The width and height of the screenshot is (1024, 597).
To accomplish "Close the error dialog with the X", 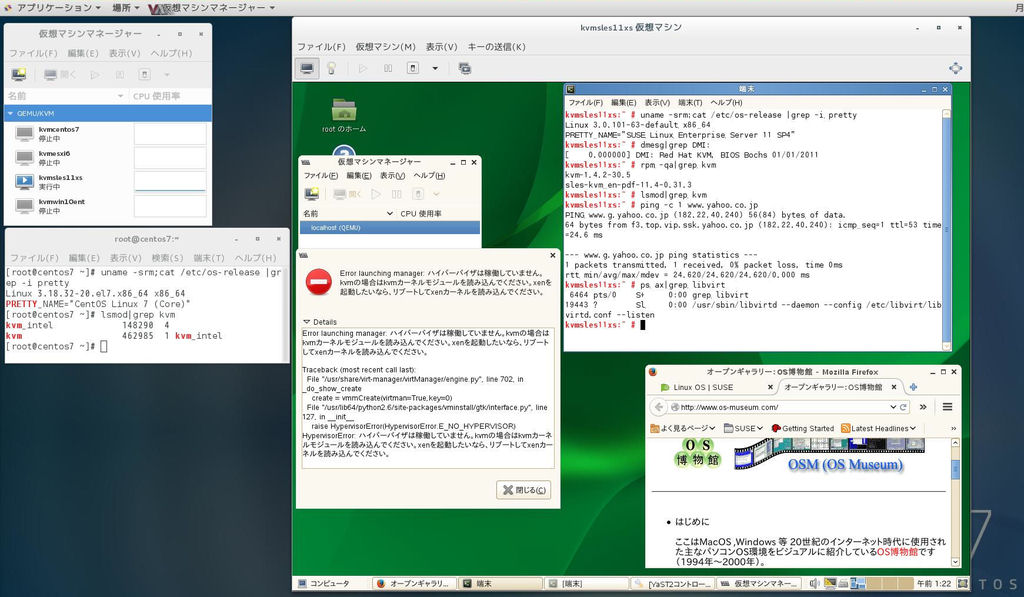I will click(552, 255).
